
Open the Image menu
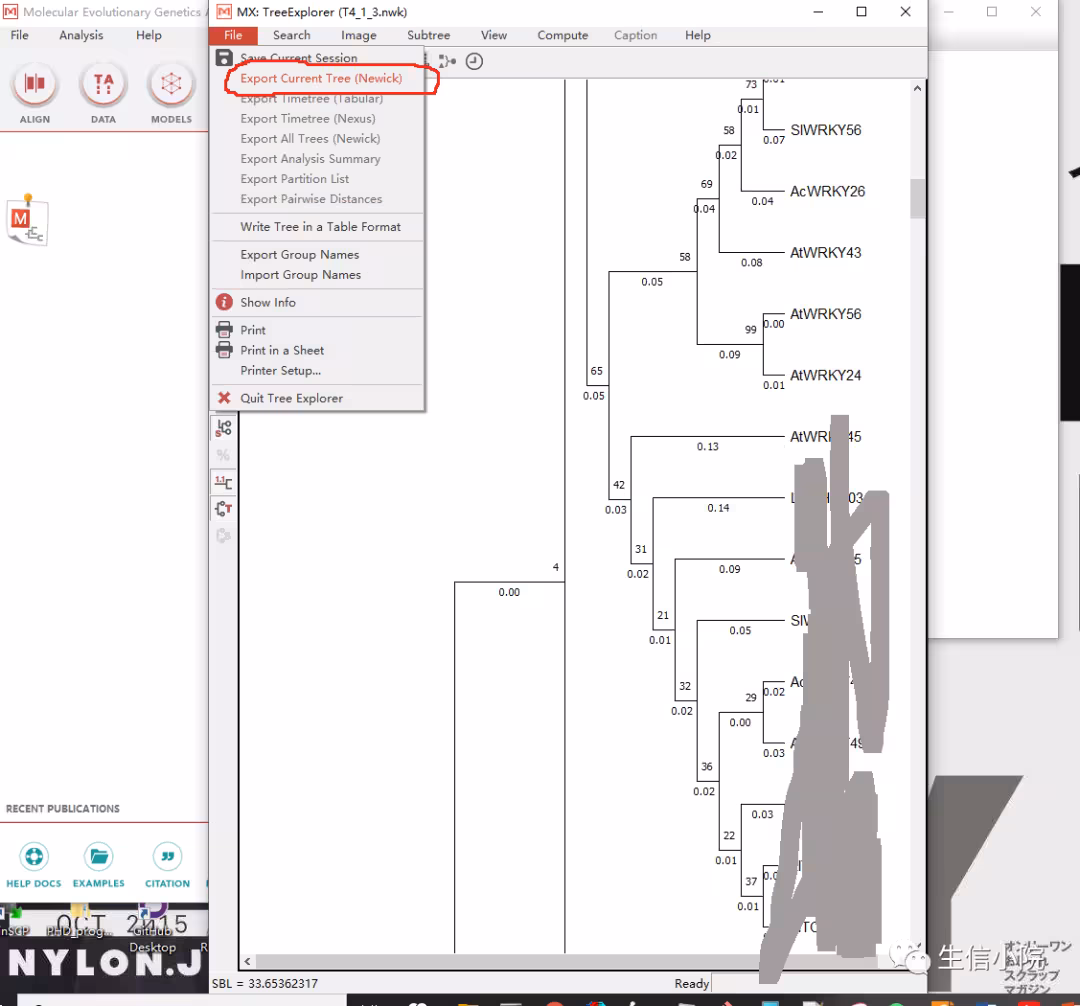pyautogui.click(x=358, y=35)
